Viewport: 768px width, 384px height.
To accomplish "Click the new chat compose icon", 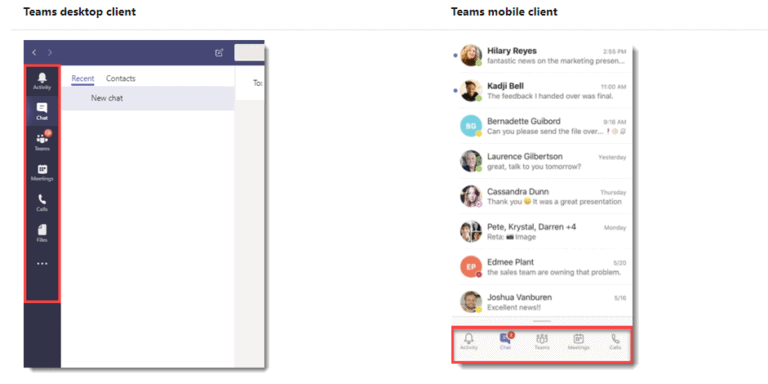I will (219, 53).
